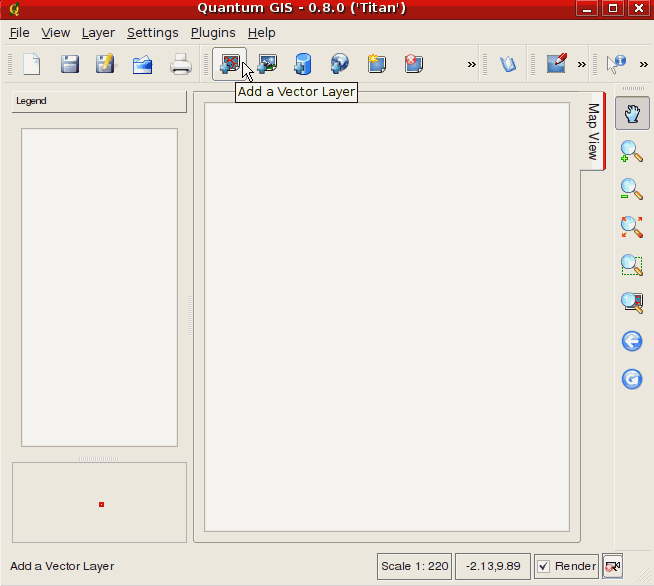Image resolution: width=654 pixels, height=586 pixels.
Task: Open the Plugins menu
Action: coord(213,33)
